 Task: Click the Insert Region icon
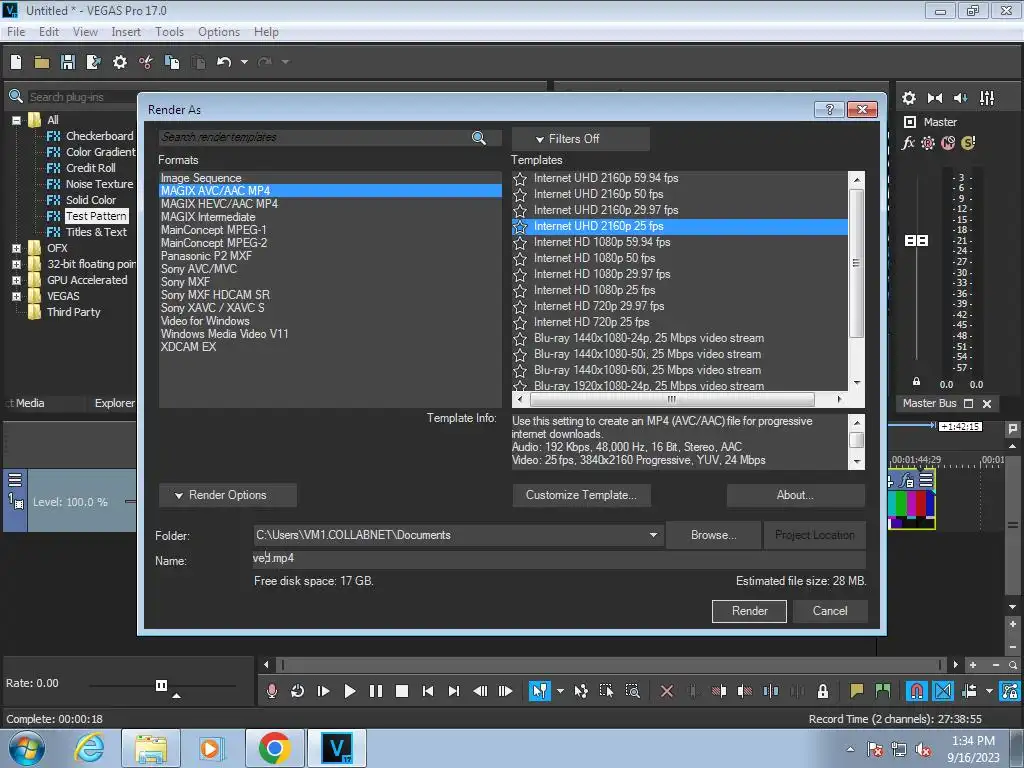(883, 691)
